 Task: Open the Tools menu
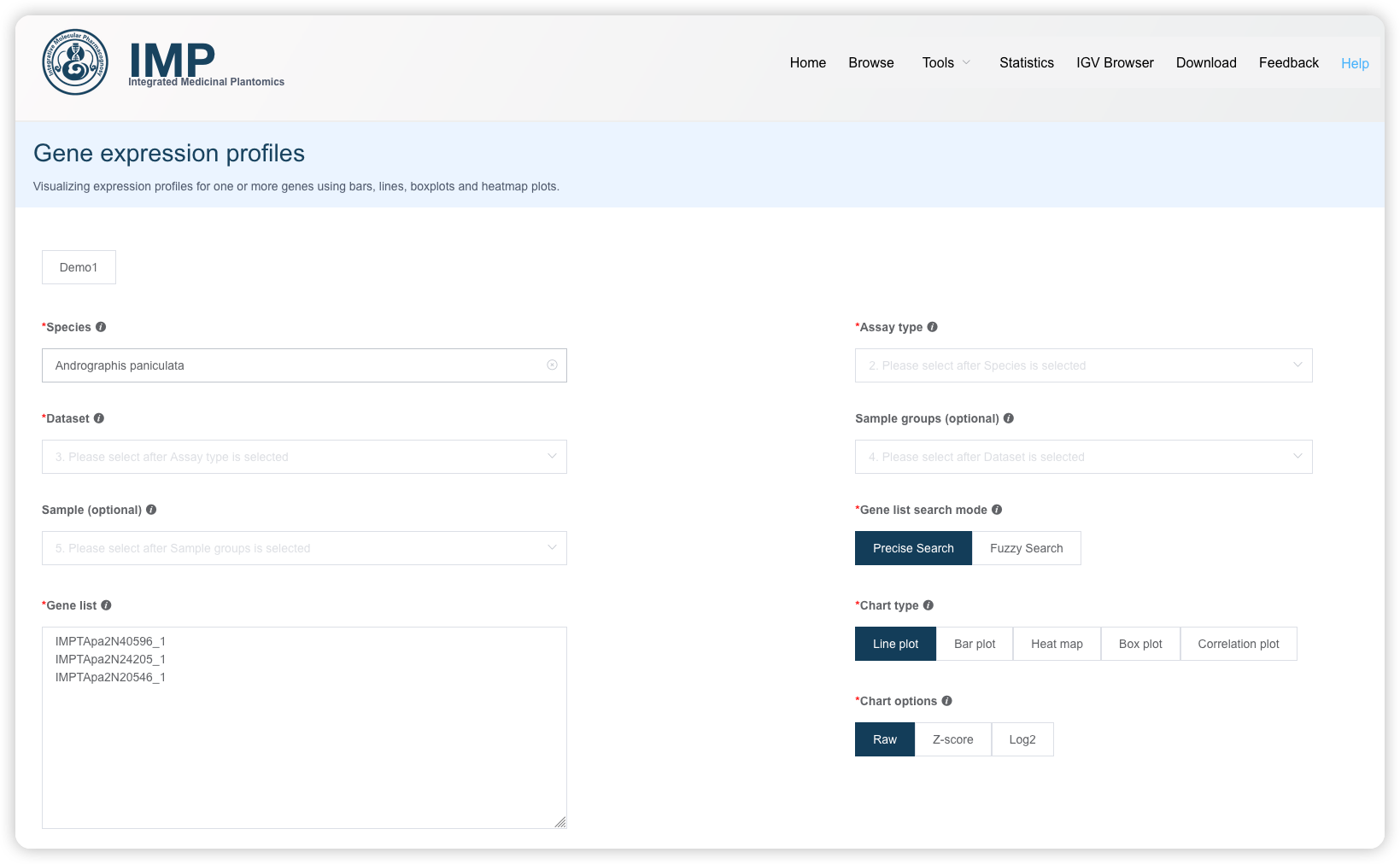point(938,62)
